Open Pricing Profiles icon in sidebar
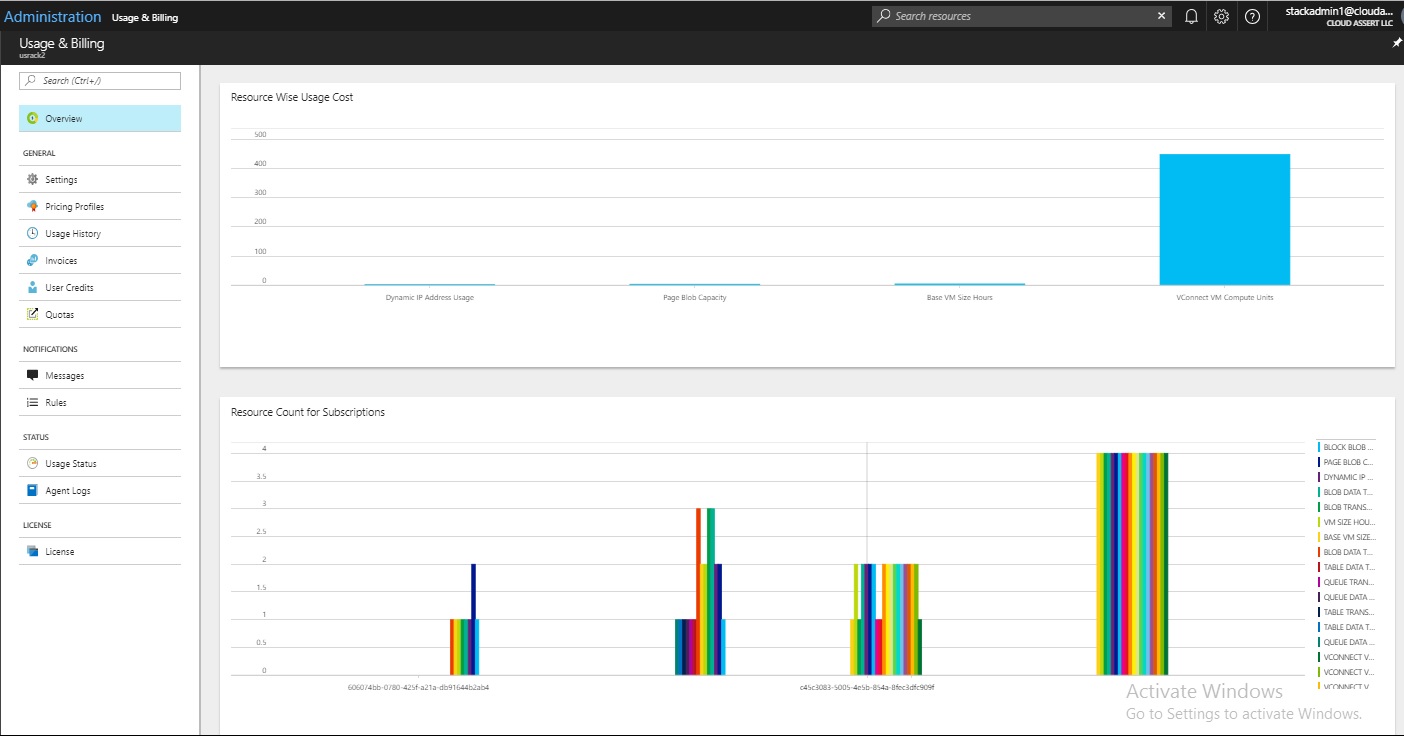The width and height of the screenshot is (1404, 736). pyautogui.click(x=33, y=207)
